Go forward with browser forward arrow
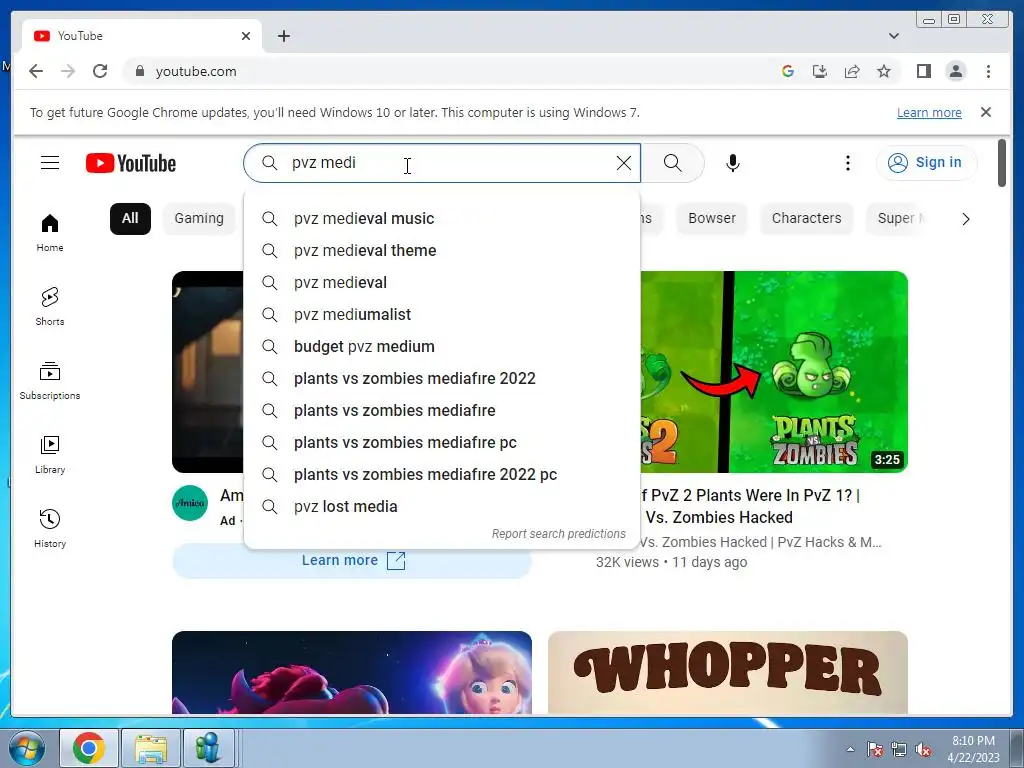 68,71
